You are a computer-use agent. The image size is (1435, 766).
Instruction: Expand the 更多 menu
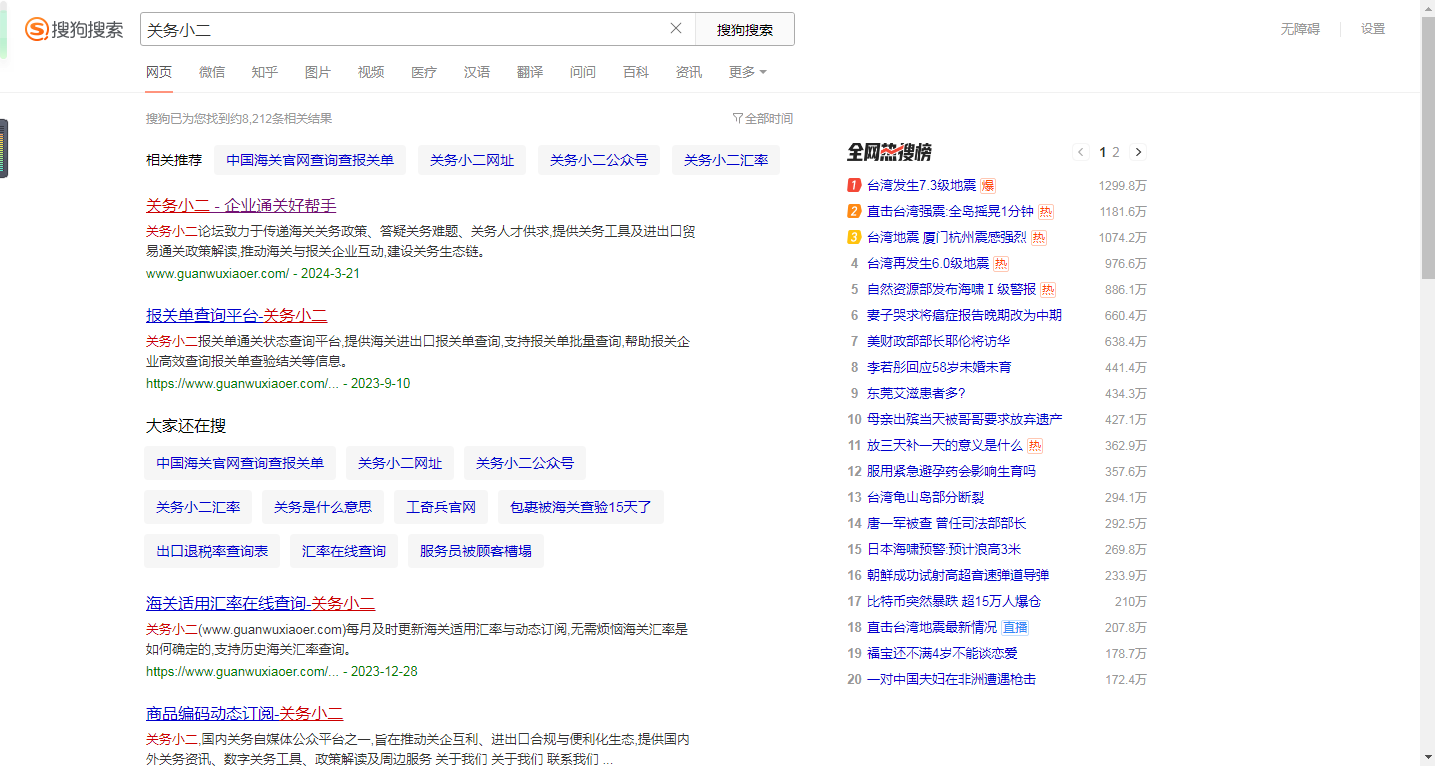(x=748, y=72)
